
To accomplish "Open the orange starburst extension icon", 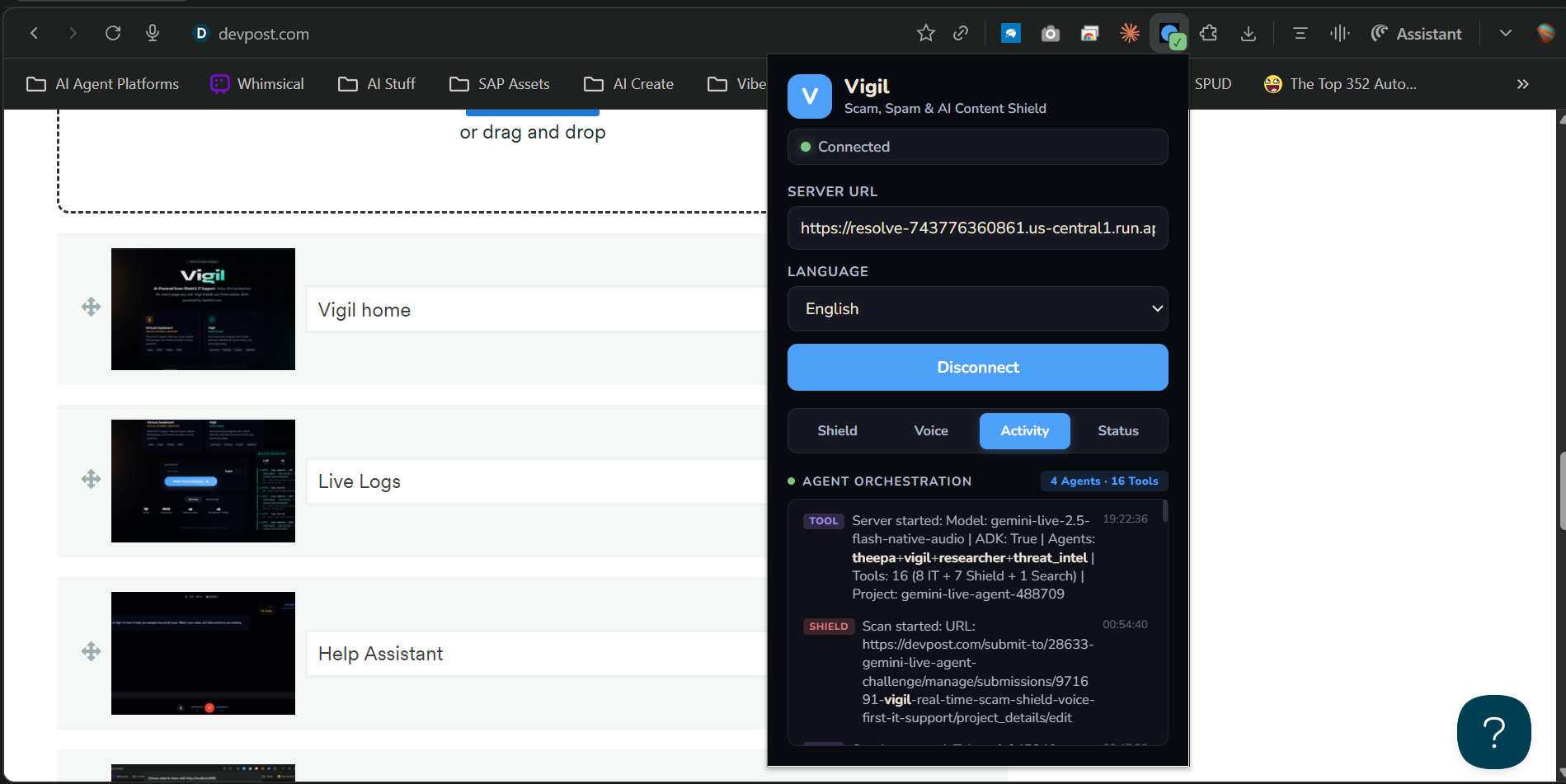I will click(x=1130, y=33).
